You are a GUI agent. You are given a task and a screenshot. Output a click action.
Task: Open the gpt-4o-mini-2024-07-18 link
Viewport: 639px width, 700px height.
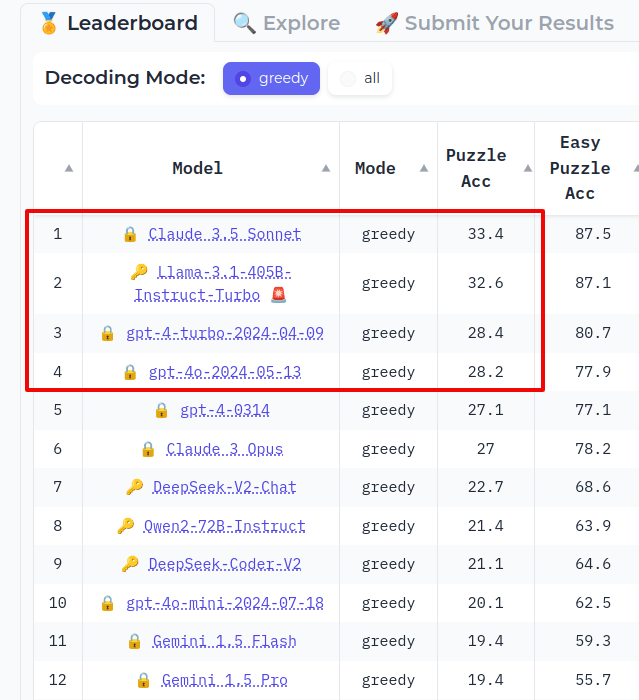pyautogui.click(x=225, y=603)
